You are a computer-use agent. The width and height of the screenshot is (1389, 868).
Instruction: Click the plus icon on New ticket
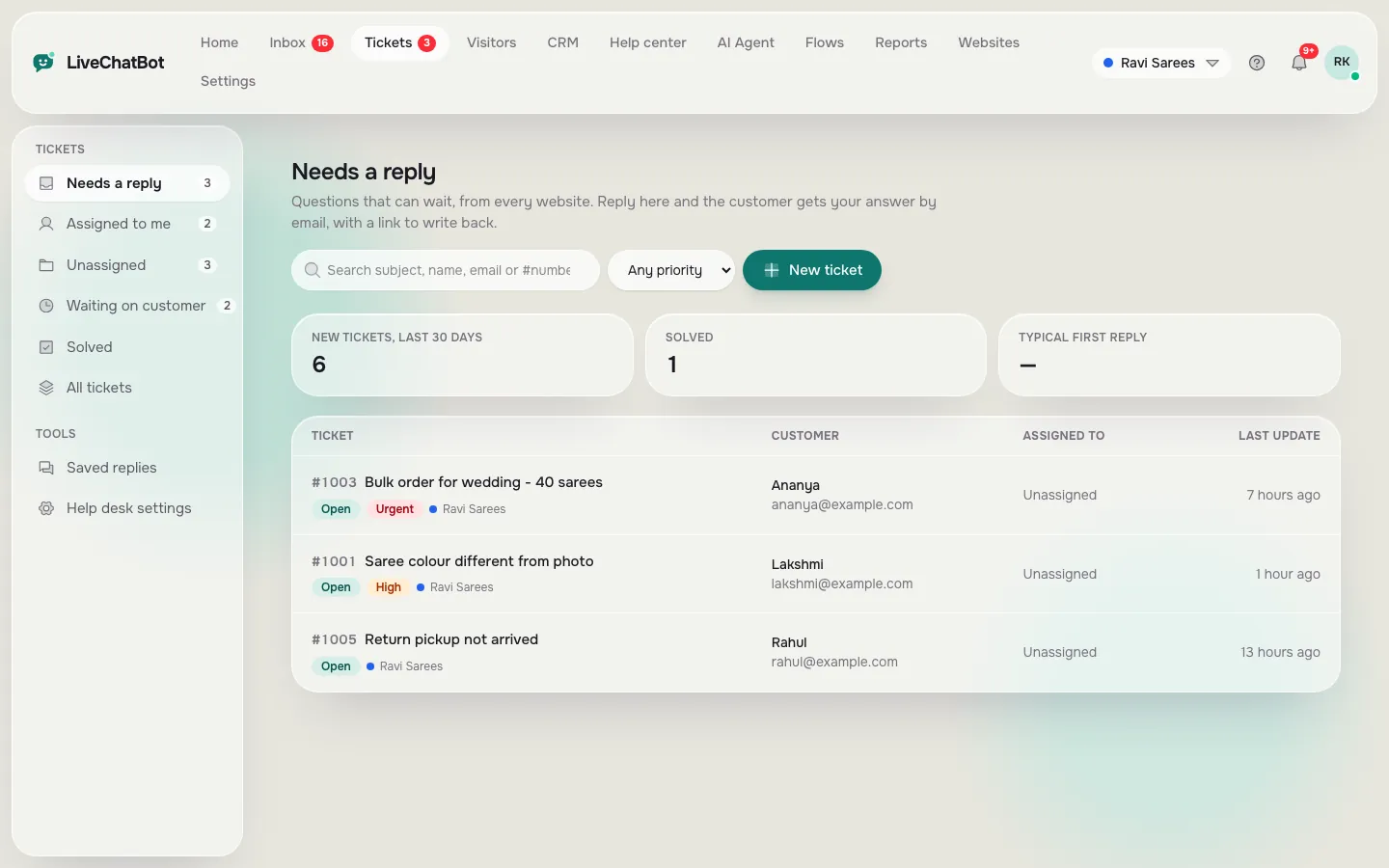tap(772, 270)
